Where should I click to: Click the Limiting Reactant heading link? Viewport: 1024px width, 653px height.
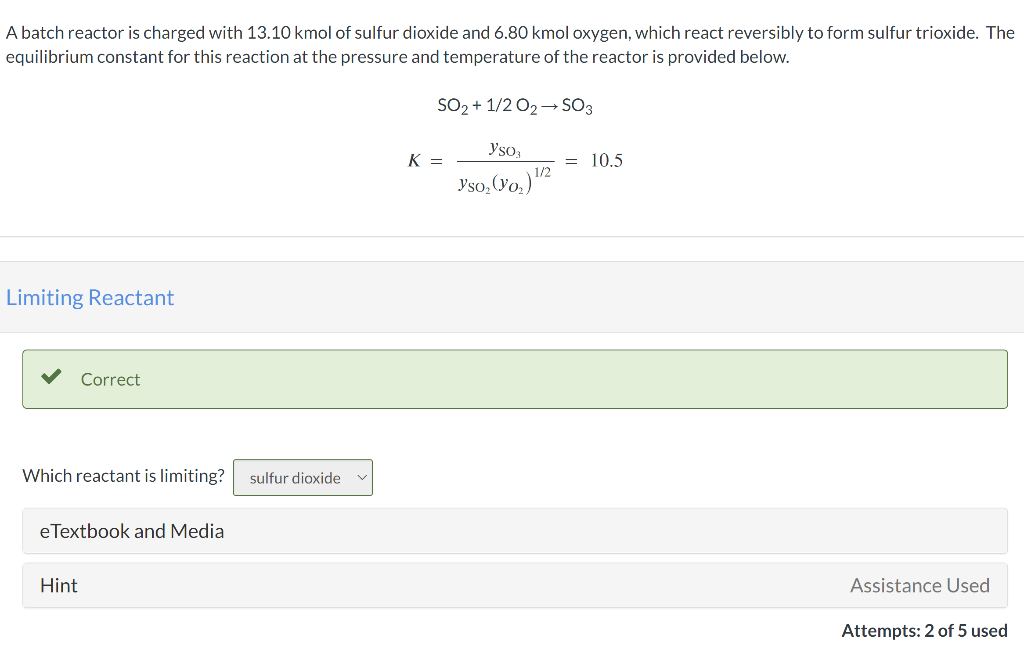click(90, 297)
